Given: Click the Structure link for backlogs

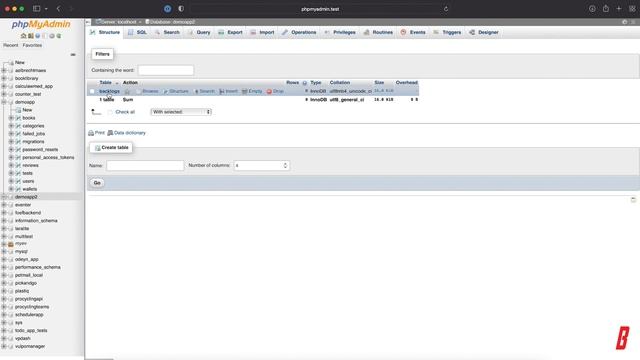Looking at the screenshot, I should click(179, 91).
